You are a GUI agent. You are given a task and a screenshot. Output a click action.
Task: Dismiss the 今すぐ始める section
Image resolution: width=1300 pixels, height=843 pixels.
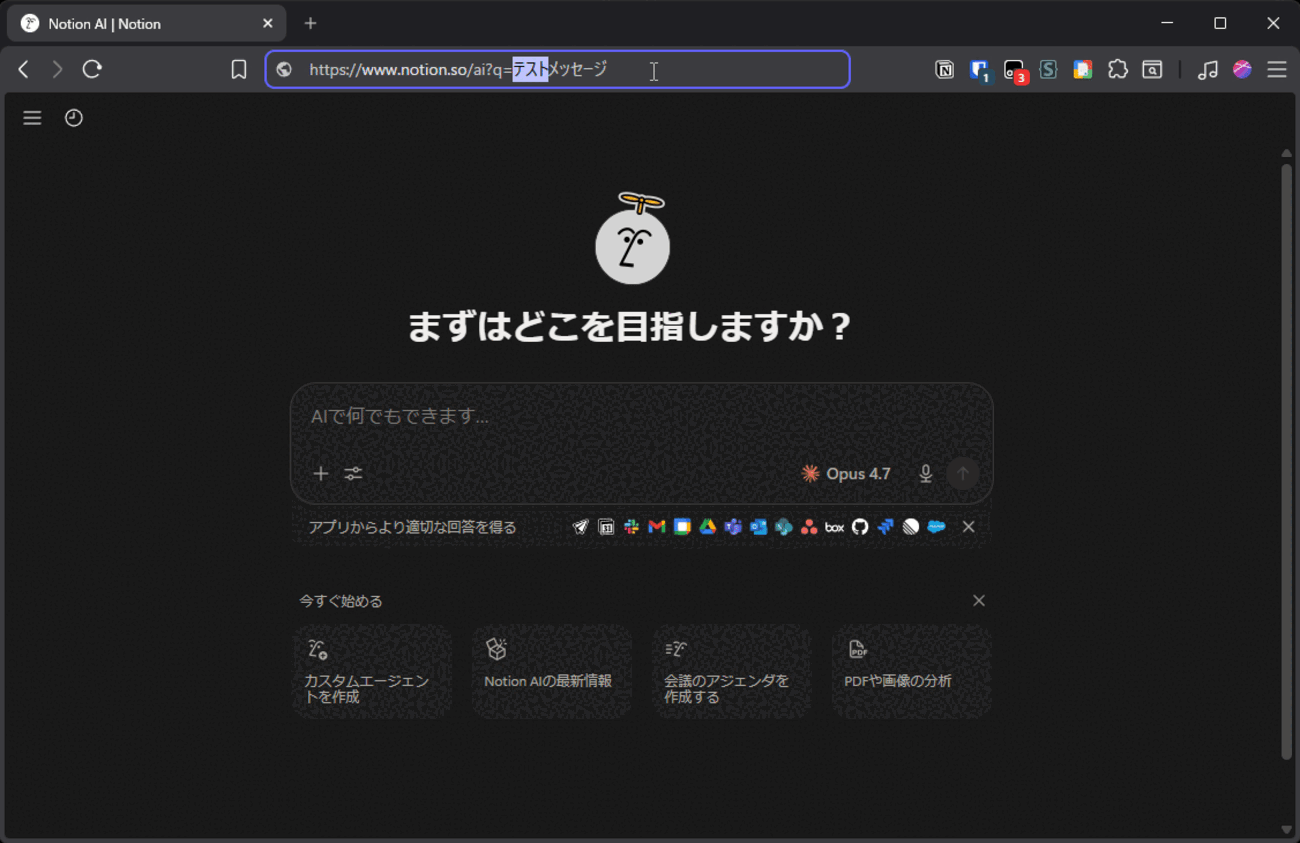click(979, 601)
